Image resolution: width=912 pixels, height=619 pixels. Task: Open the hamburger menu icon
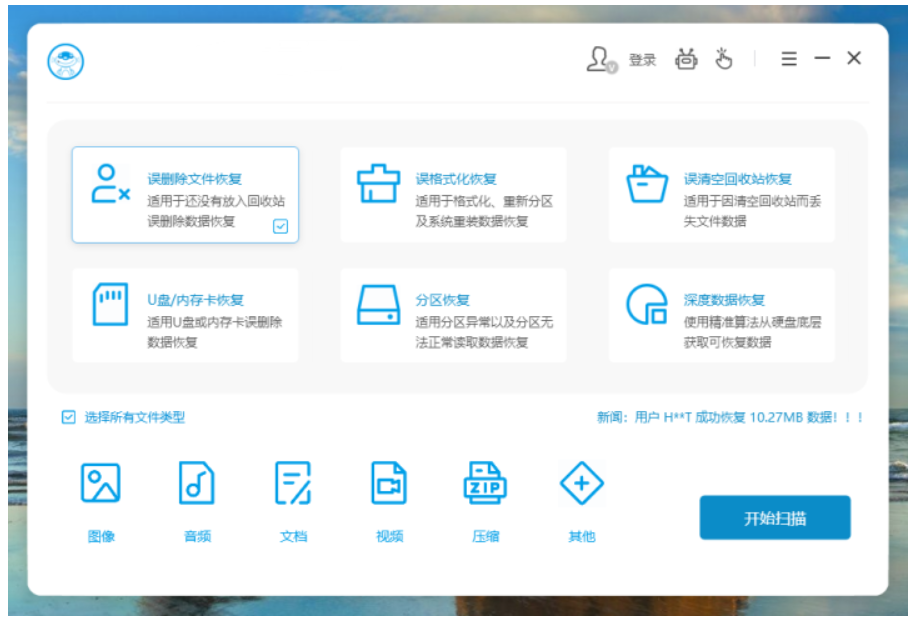click(x=789, y=59)
